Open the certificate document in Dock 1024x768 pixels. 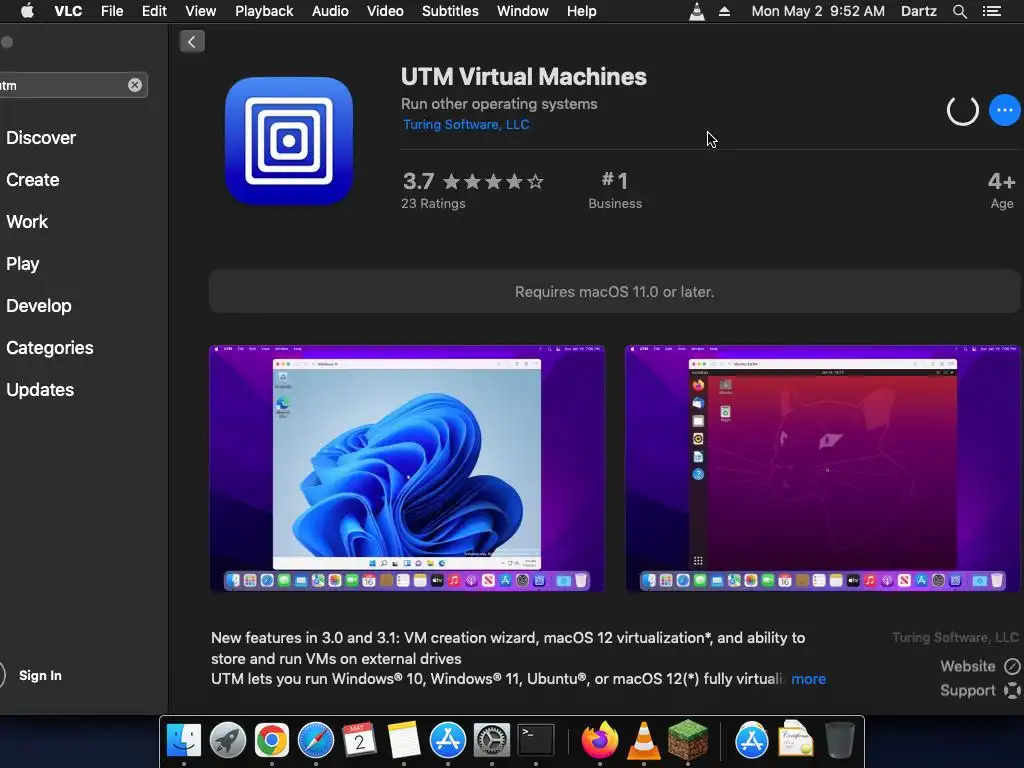pos(795,739)
